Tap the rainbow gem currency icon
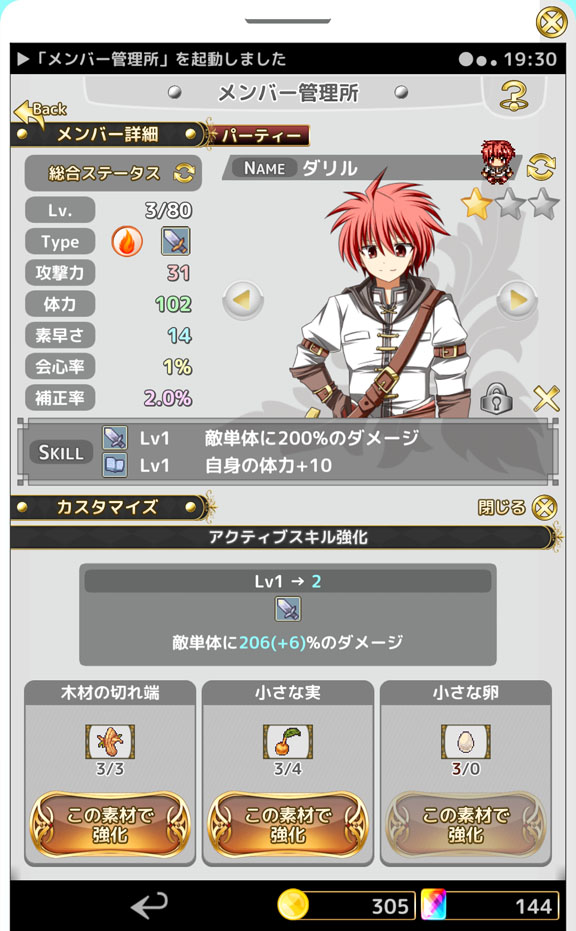This screenshot has height=931, width=576. point(433,905)
